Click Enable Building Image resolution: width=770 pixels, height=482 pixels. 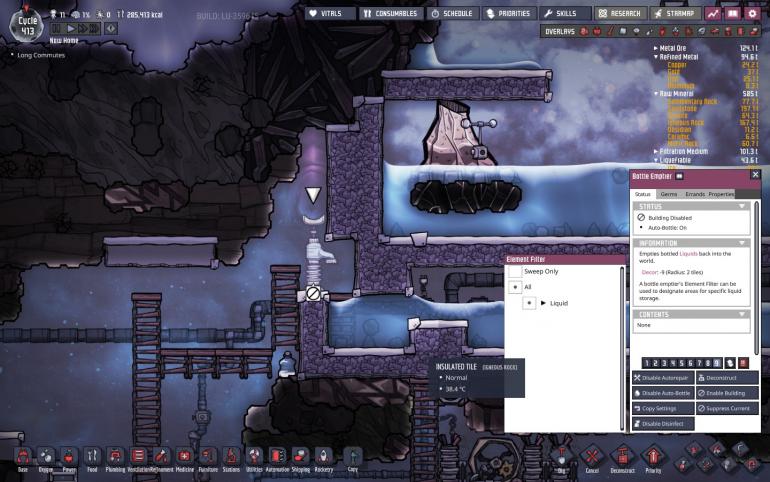(727, 393)
